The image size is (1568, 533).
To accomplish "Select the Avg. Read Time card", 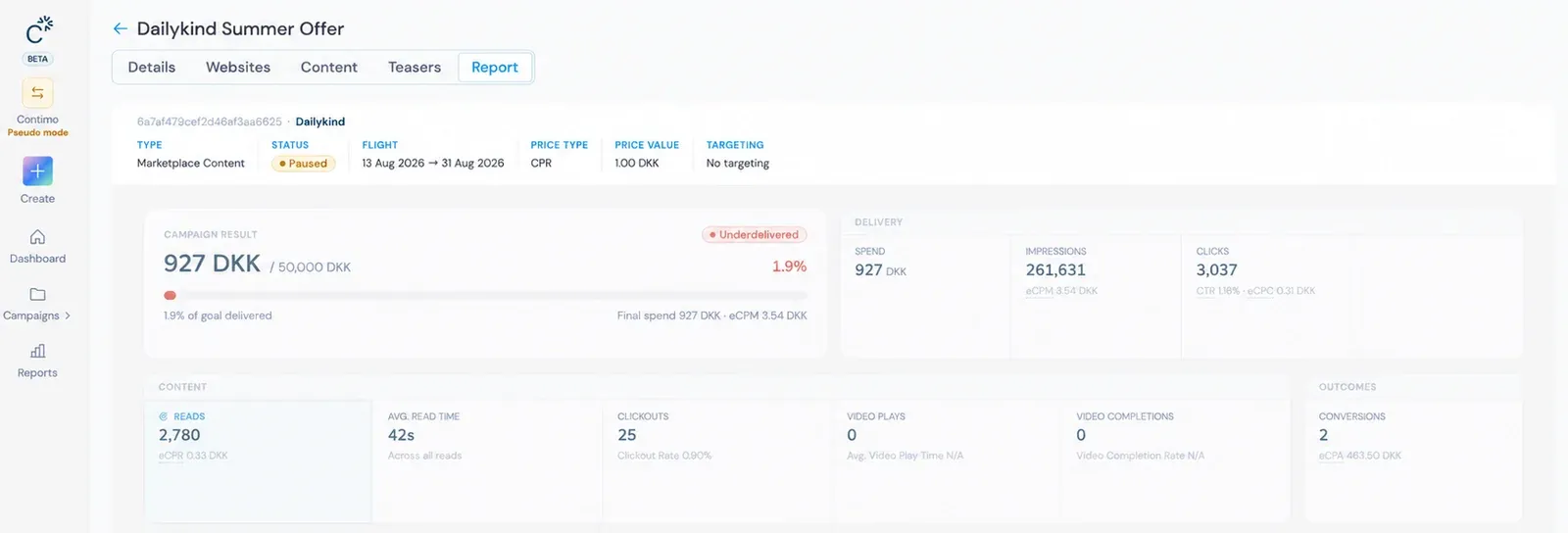I will point(487,460).
